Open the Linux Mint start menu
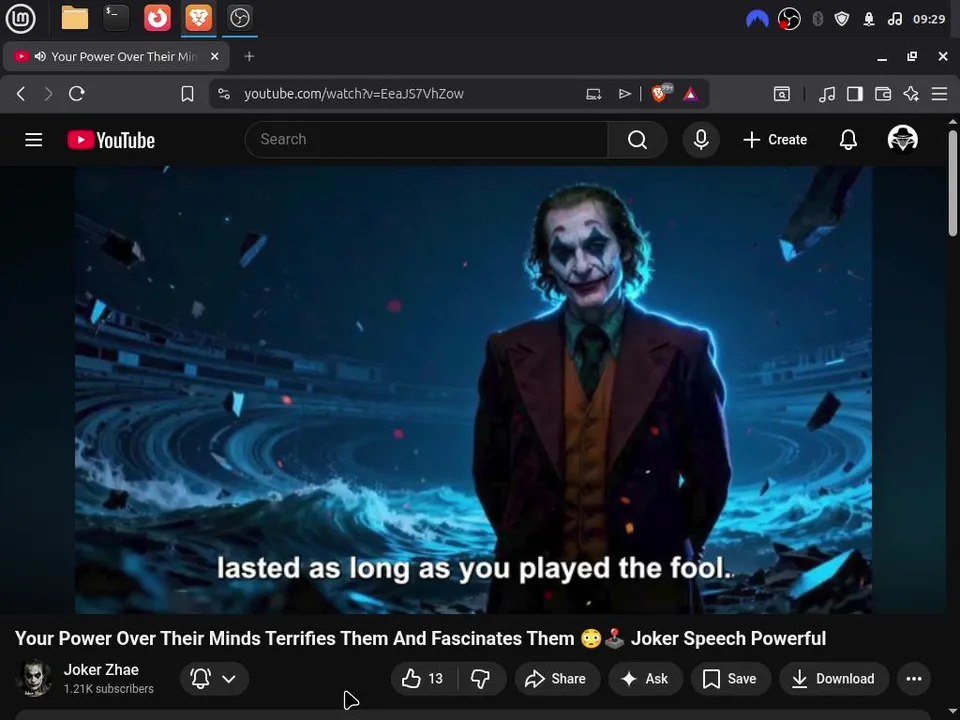Image resolution: width=960 pixels, height=720 pixels. [x=20, y=18]
